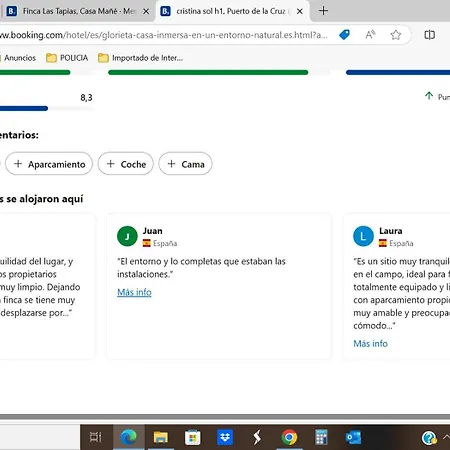Open Más info under Juan's review
This screenshot has width=450, height=450.
coord(134,292)
